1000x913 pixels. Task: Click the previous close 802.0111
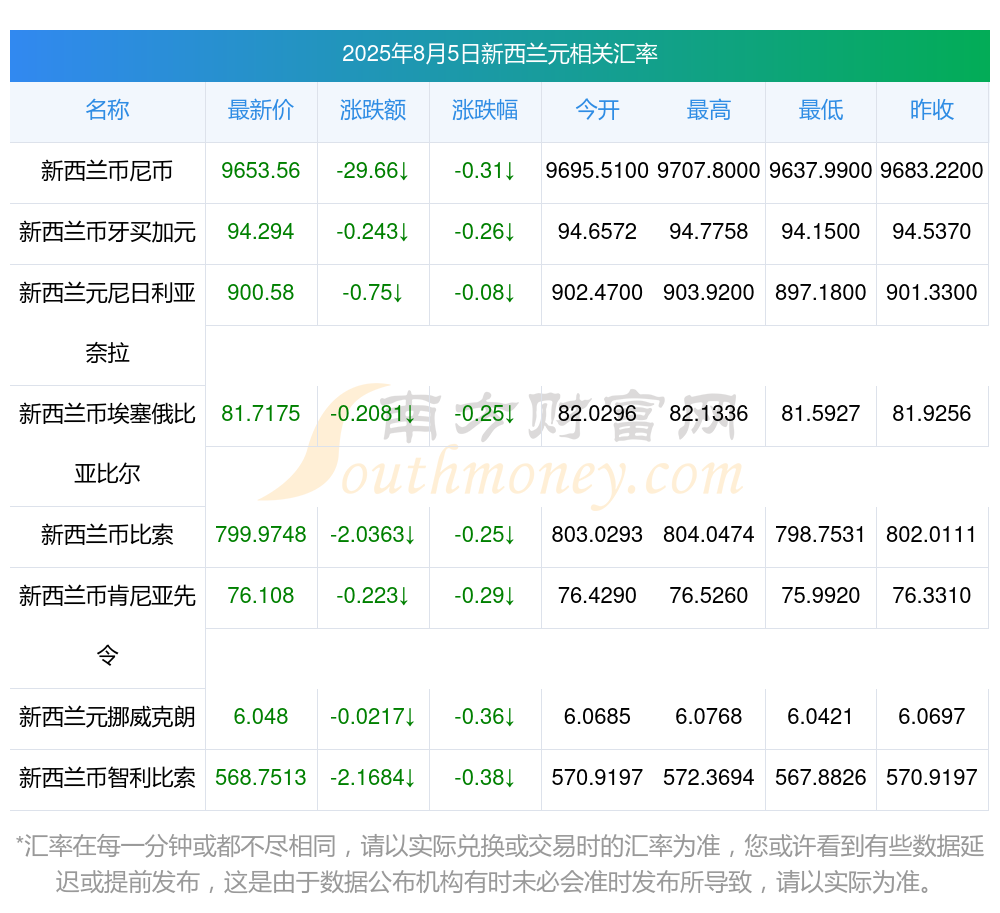click(x=932, y=534)
